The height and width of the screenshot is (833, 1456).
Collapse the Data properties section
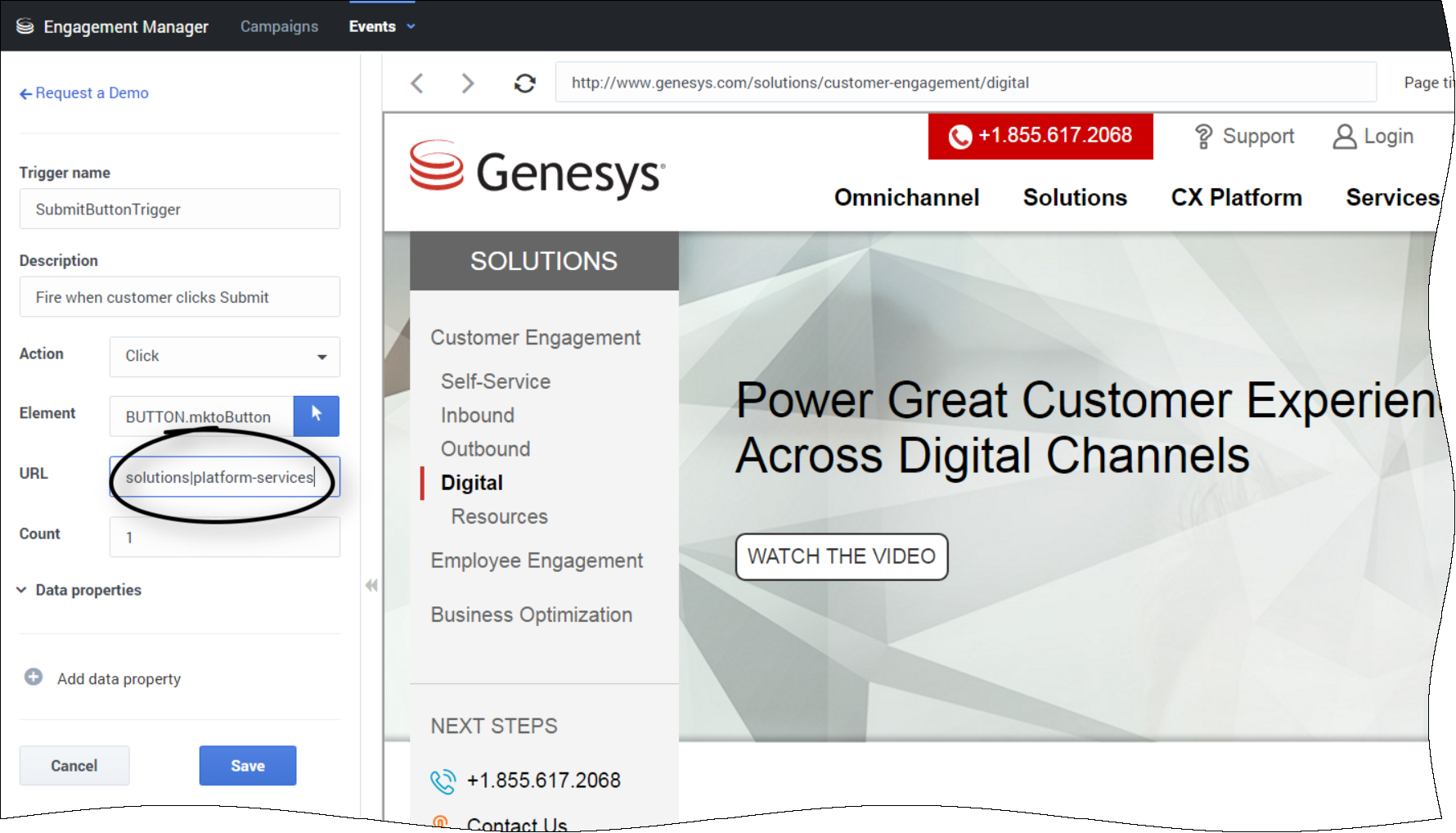pos(22,590)
